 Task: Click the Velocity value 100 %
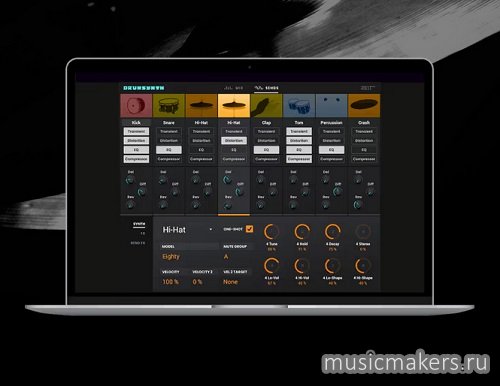coord(170,282)
